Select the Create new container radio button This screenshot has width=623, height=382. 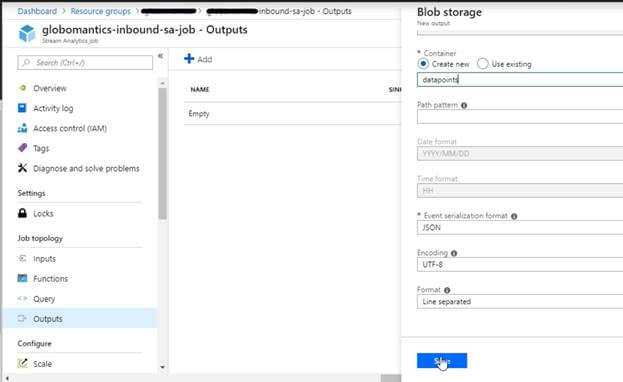[x=423, y=64]
